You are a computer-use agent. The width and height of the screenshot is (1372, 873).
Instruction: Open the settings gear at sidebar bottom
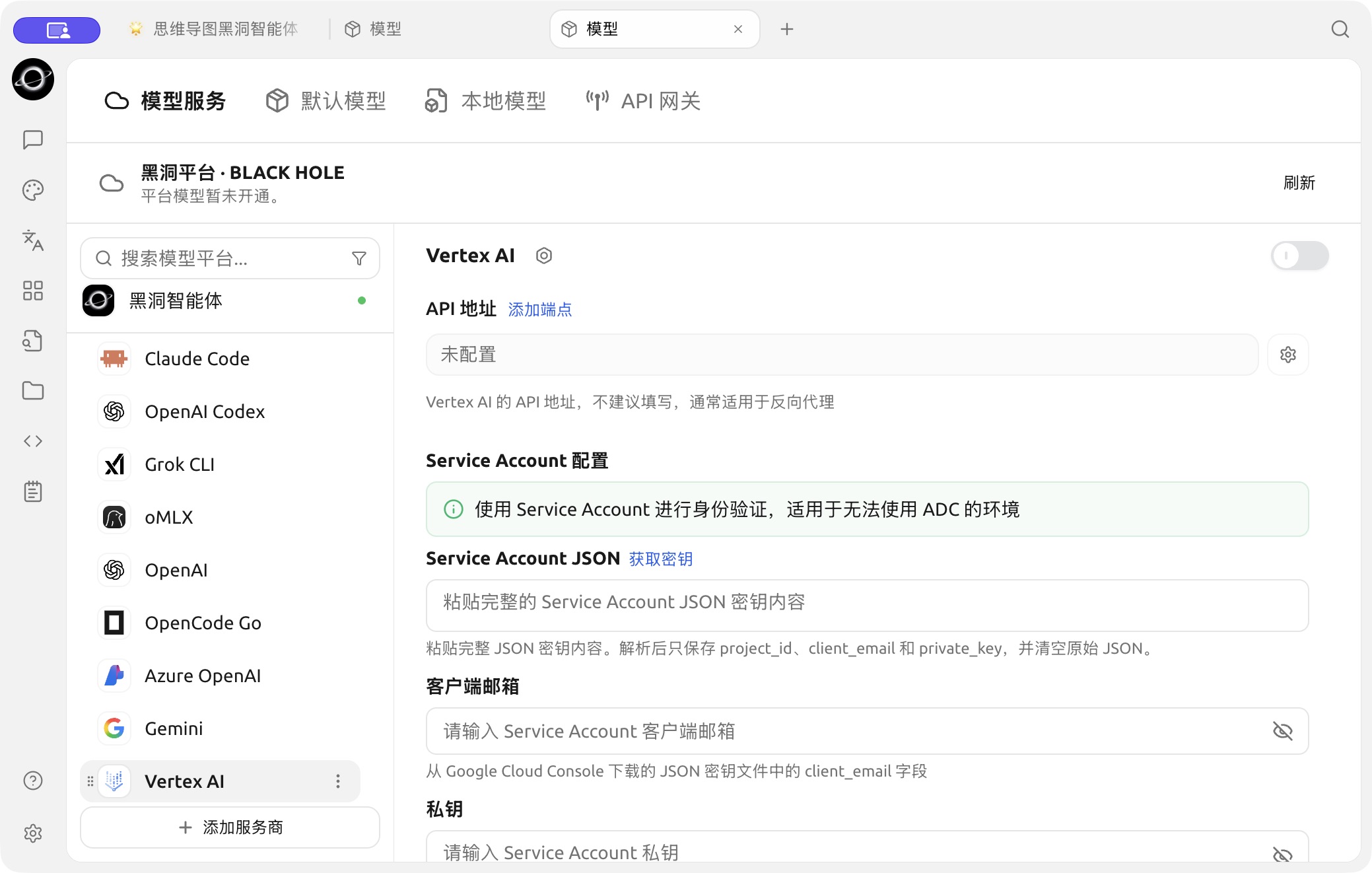[x=33, y=833]
